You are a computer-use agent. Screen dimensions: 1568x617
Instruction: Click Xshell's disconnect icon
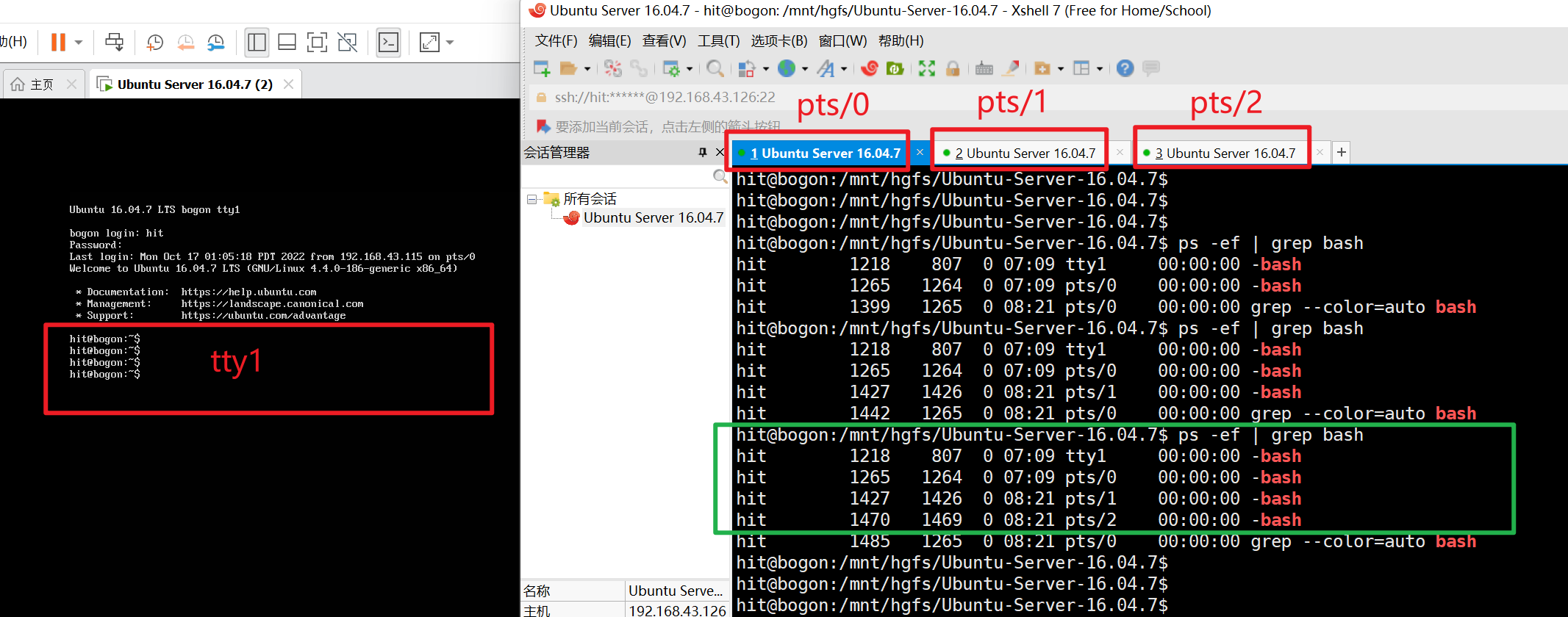tap(613, 68)
